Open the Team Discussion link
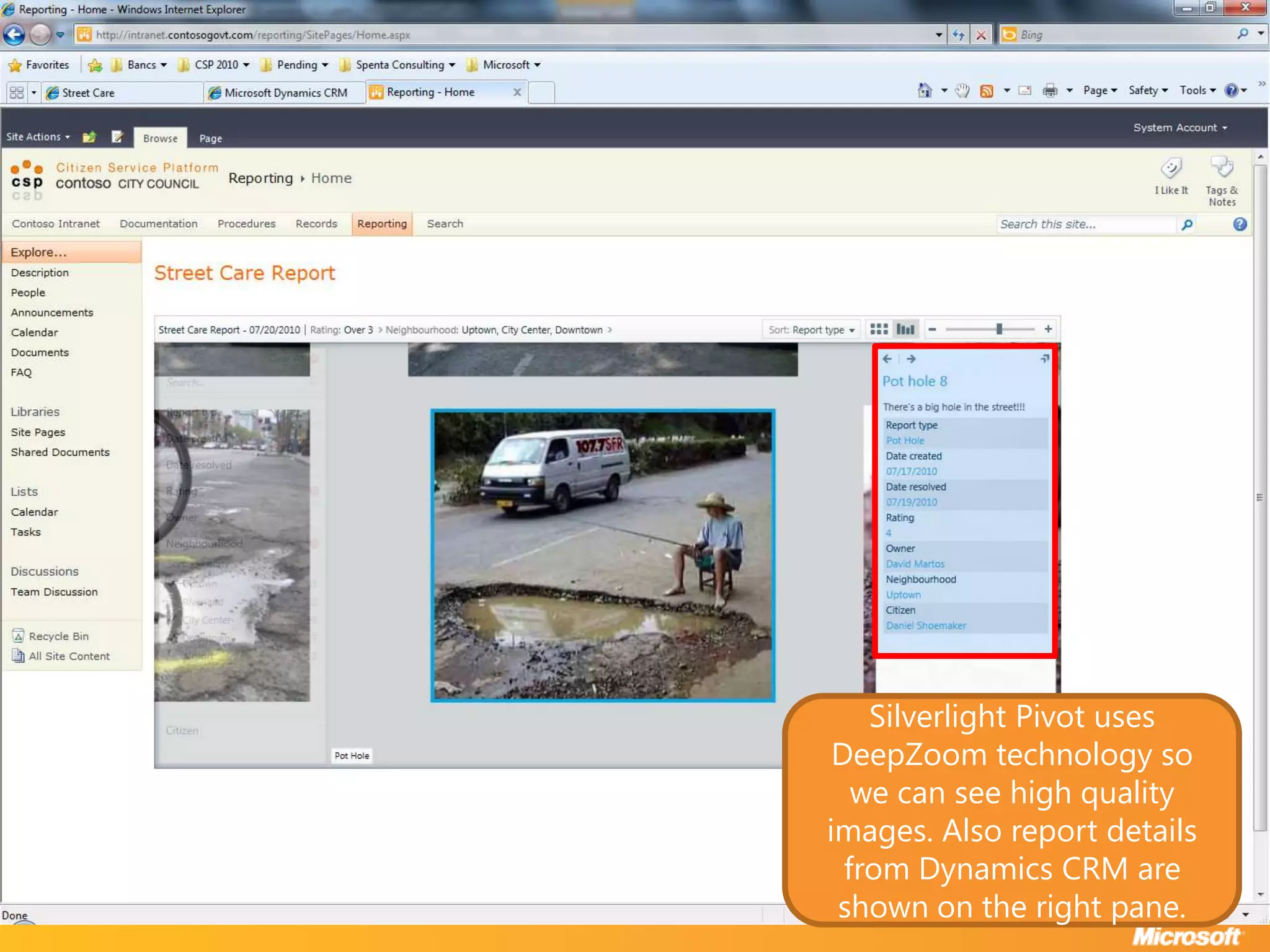The height and width of the screenshot is (952, 1270). click(x=54, y=592)
